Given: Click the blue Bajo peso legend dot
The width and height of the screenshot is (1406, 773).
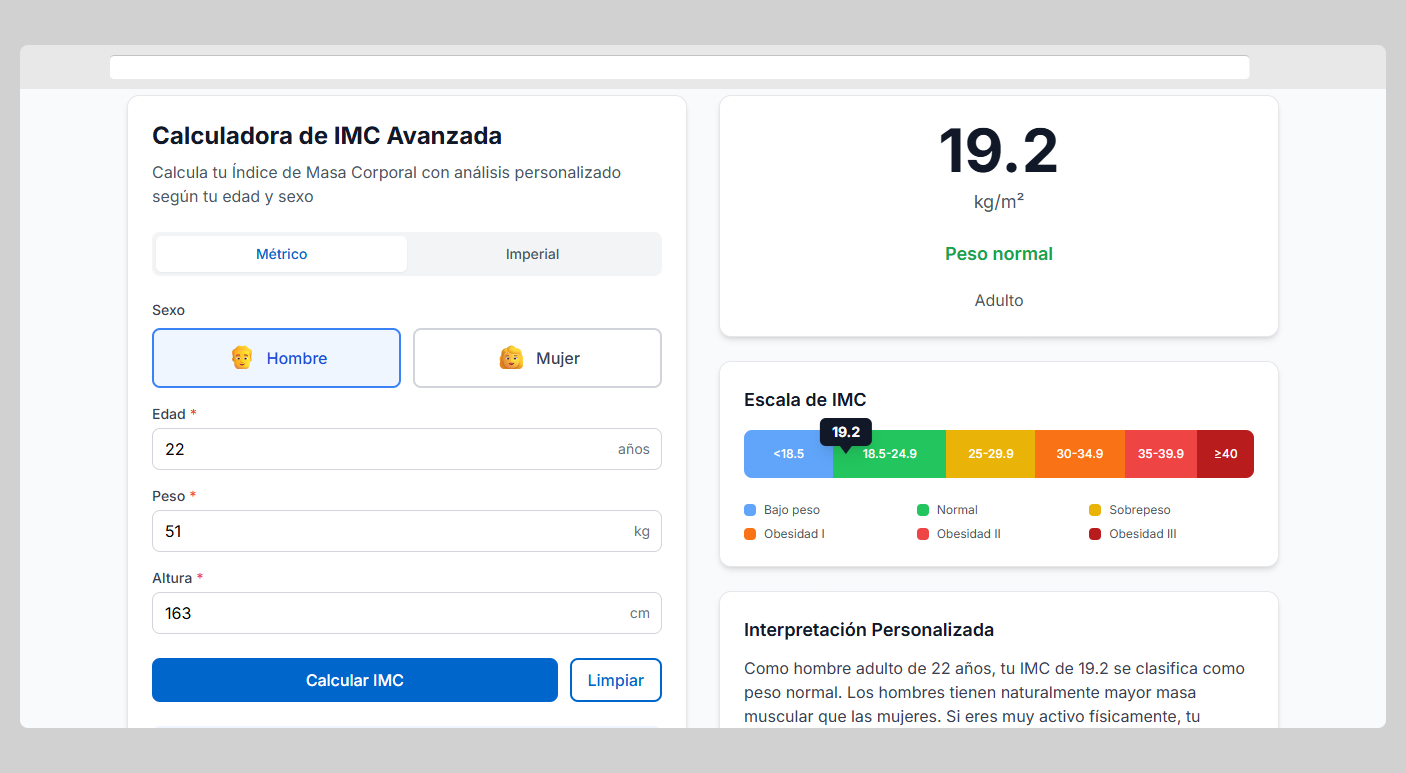Looking at the screenshot, I should coord(748,509).
